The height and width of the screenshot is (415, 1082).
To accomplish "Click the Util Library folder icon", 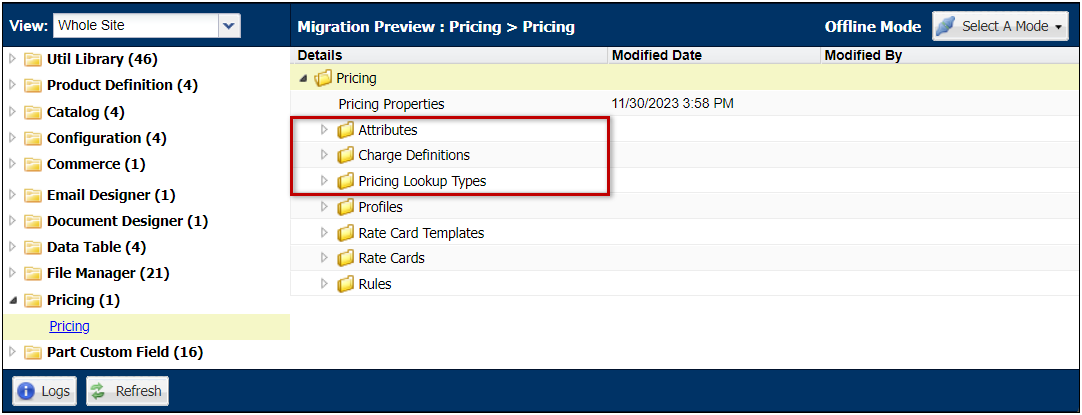I will tap(32, 59).
